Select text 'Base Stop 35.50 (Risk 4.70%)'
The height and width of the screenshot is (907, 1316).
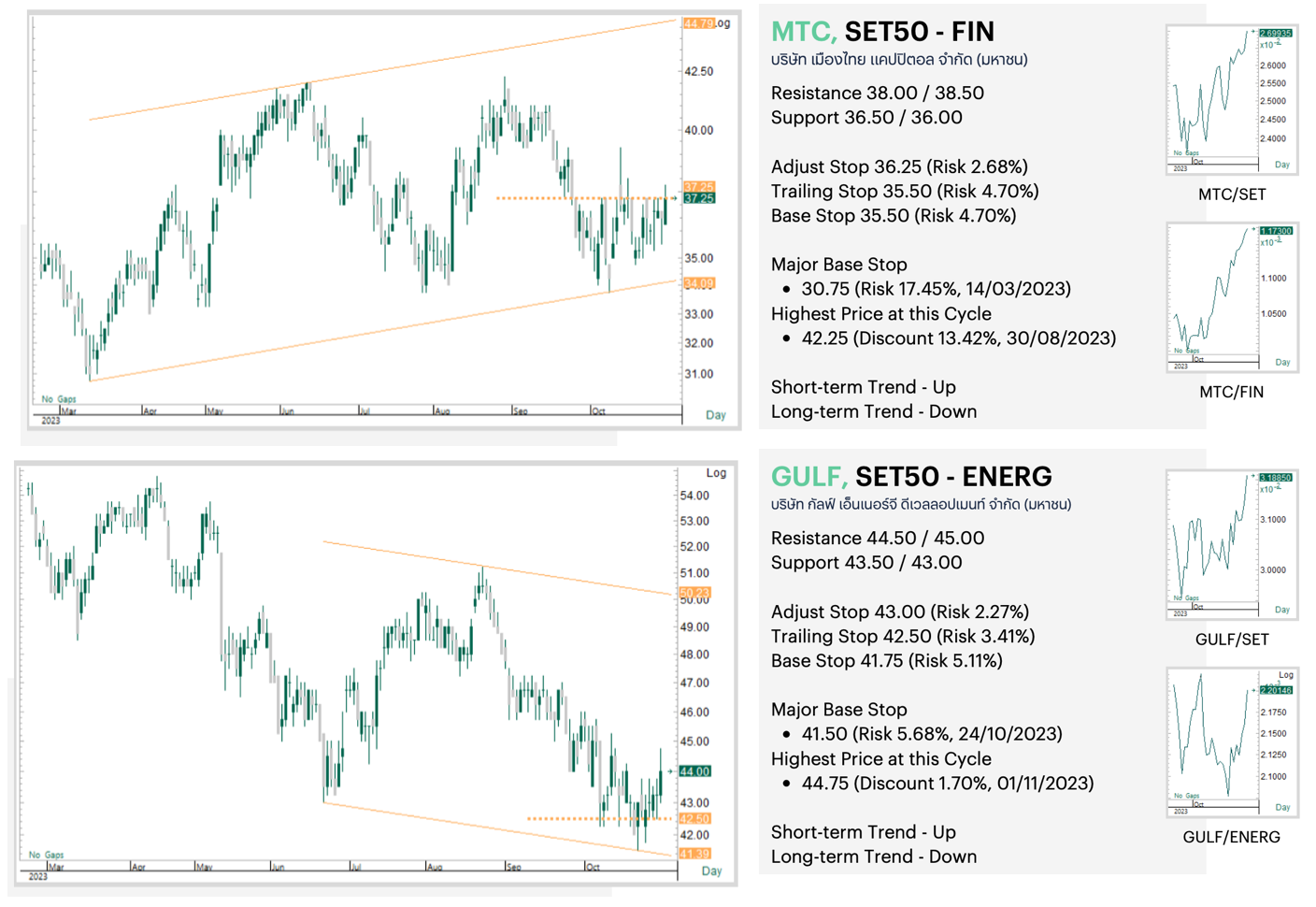point(894,216)
